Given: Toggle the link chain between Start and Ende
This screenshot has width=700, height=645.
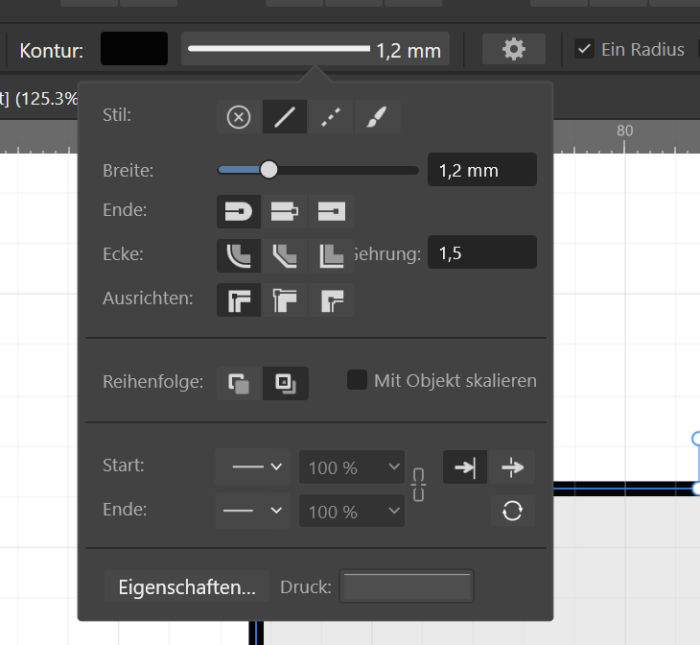Looking at the screenshot, I should click(x=418, y=485).
